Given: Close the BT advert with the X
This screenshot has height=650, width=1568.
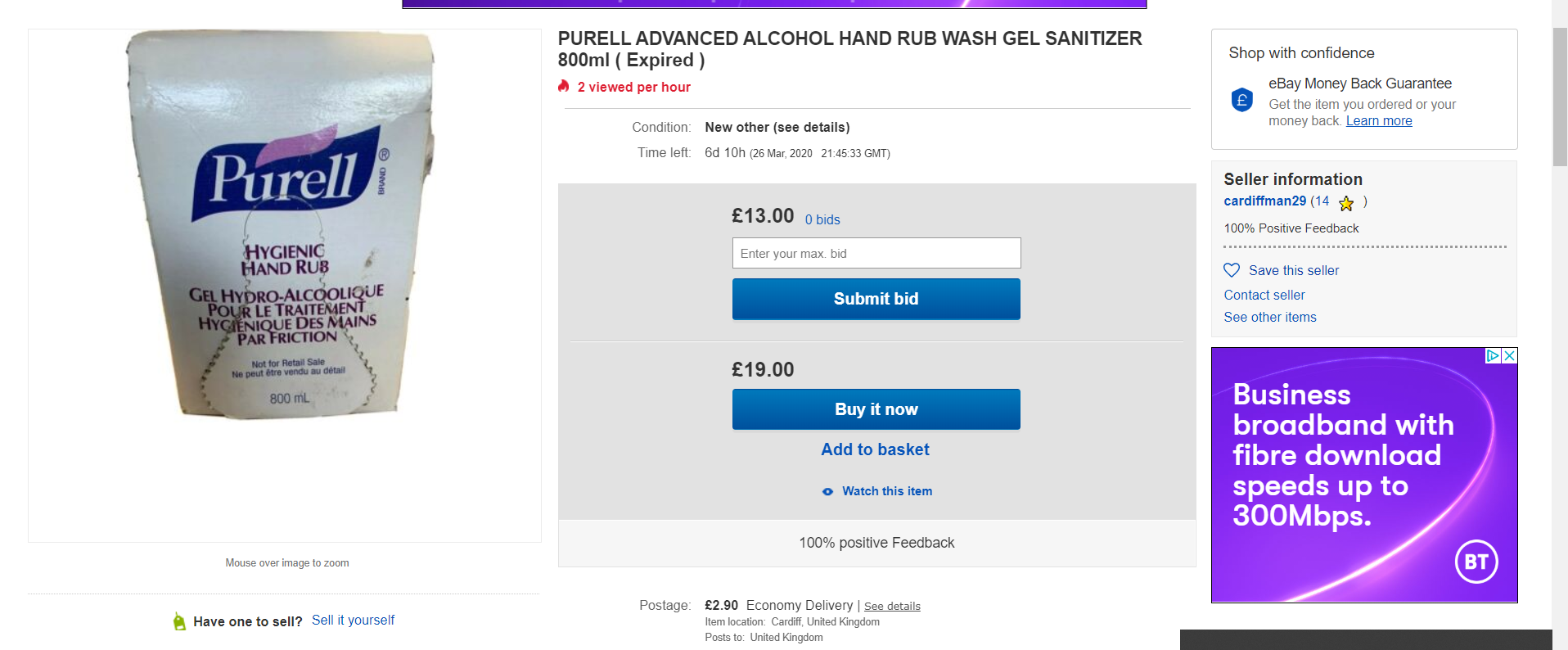Looking at the screenshot, I should coord(1510,355).
